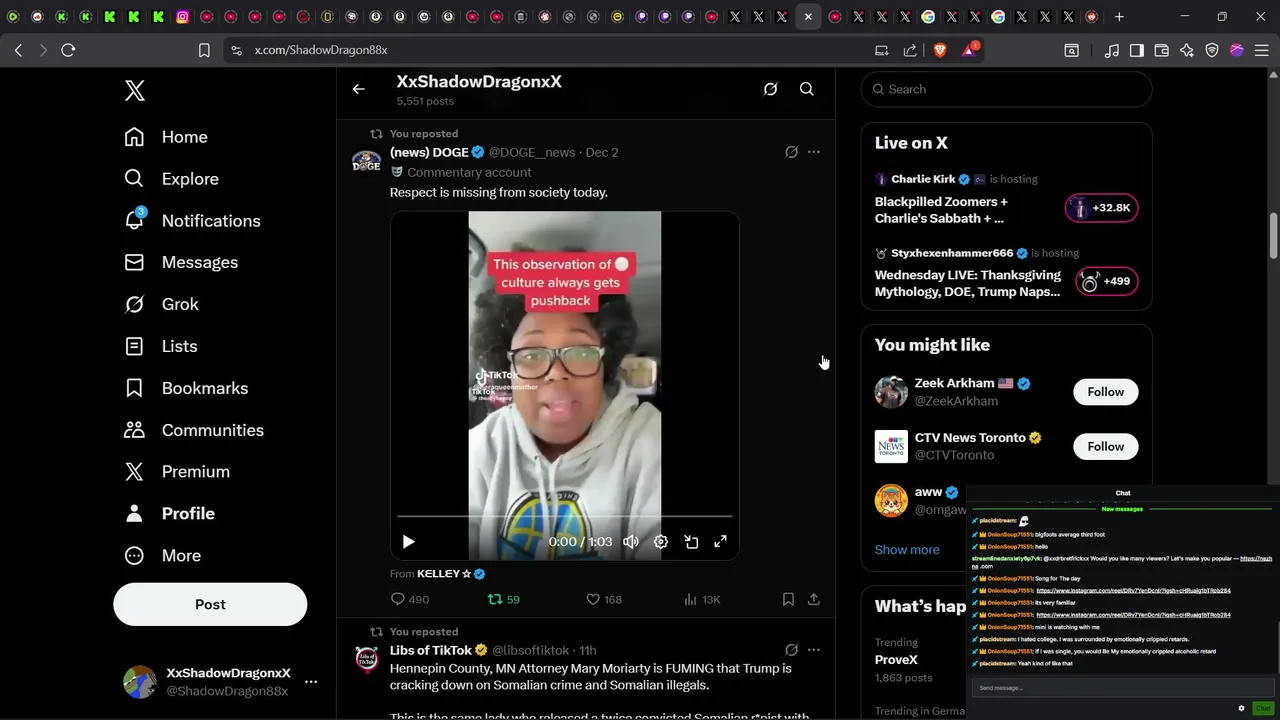Image resolution: width=1280 pixels, height=720 pixels.
Task: Bookmark this page in address bar
Action: (204, 50)
